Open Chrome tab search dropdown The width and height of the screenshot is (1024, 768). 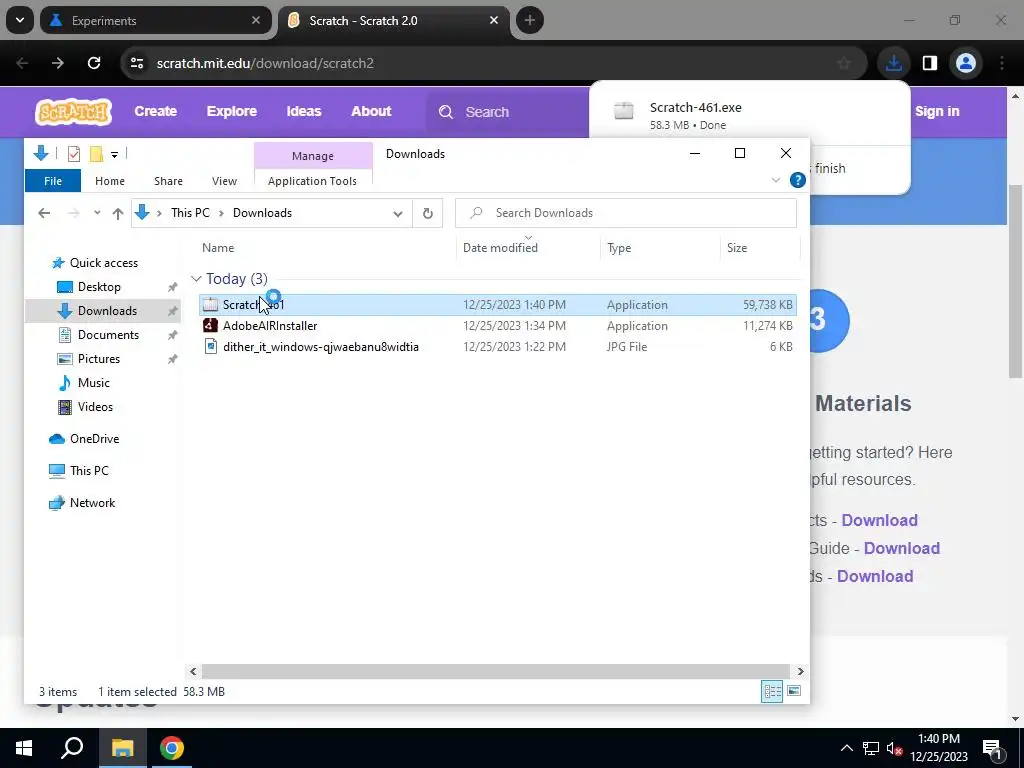click(20, 21)
